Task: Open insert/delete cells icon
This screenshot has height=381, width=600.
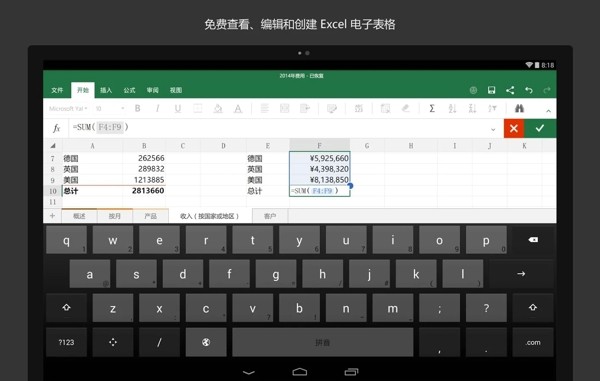Action: click(385, 109)
